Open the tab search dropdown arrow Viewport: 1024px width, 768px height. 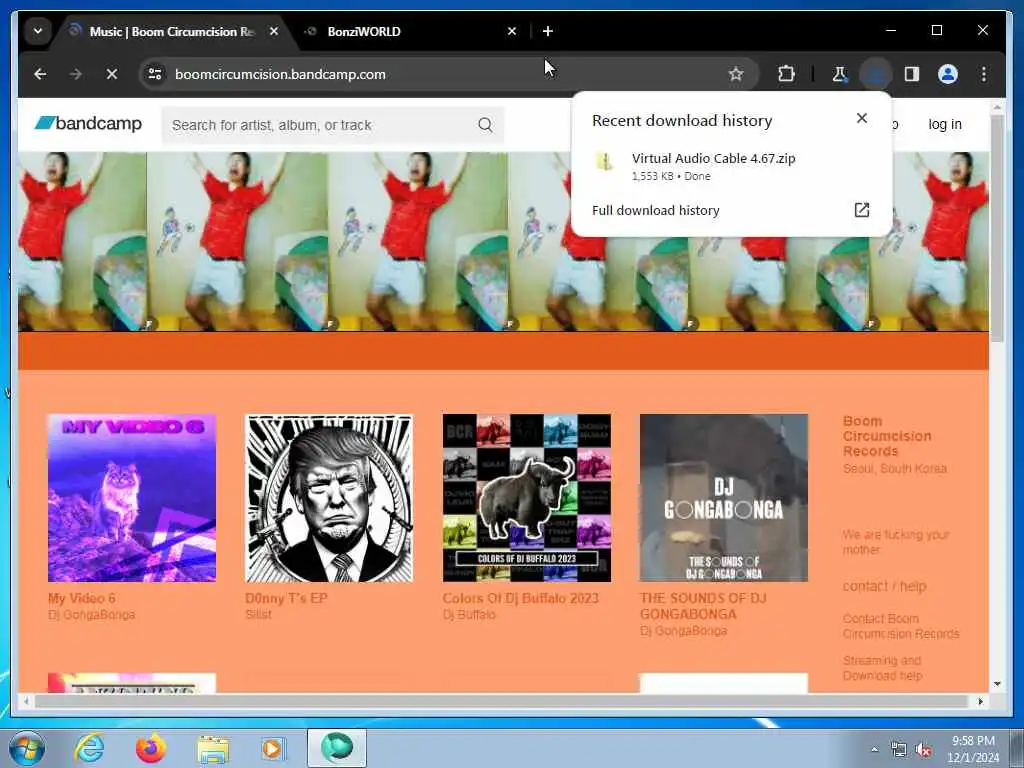pyautogui.click(x=38, y=31)
